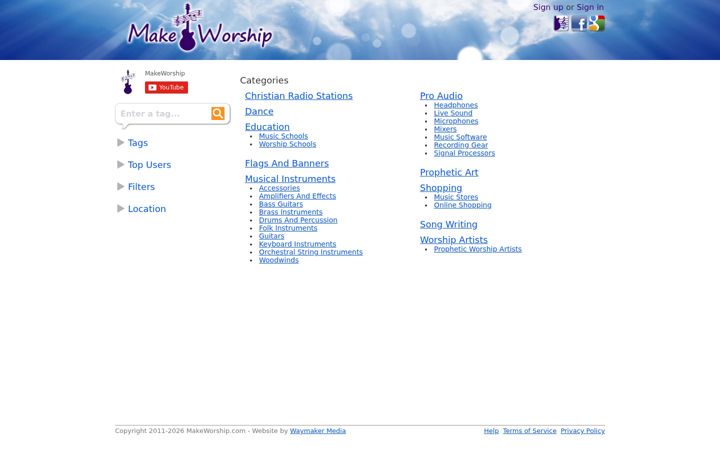Visit the Waymaker Media footer link
The image size is (720, 450).
click(x=318, y=431)
